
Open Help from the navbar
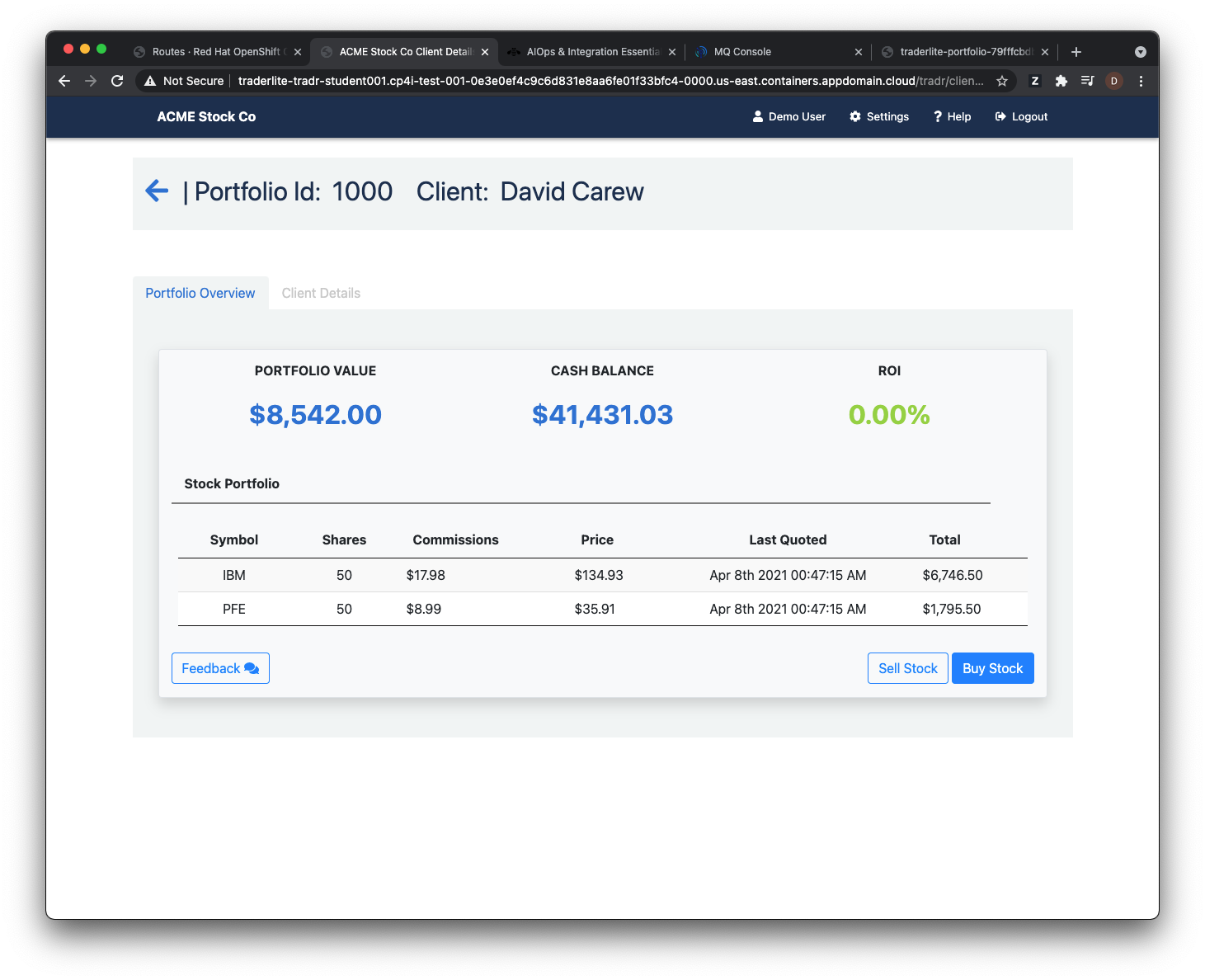point(952,116)
